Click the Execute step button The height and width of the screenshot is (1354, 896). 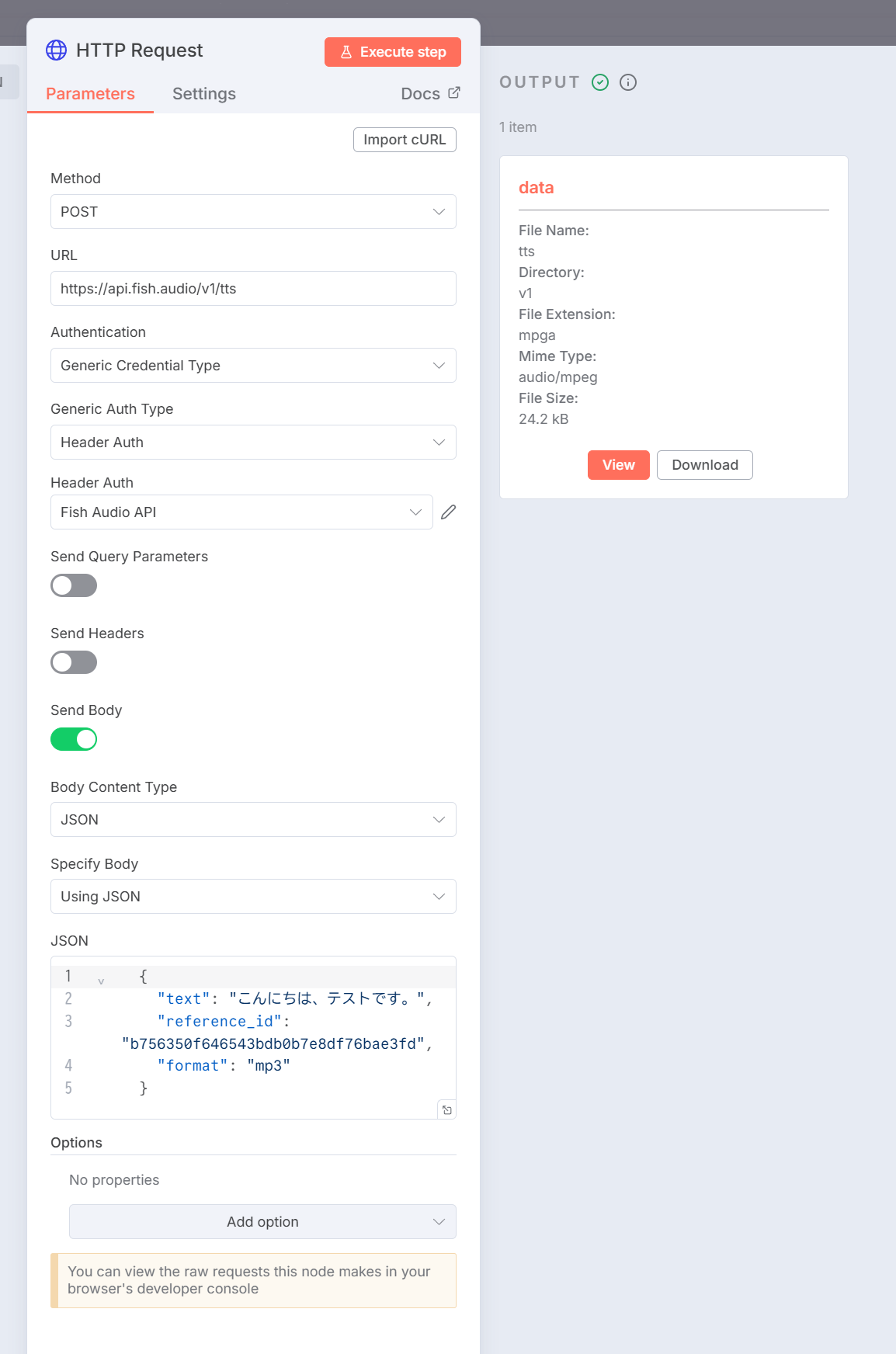click(393, 52)
